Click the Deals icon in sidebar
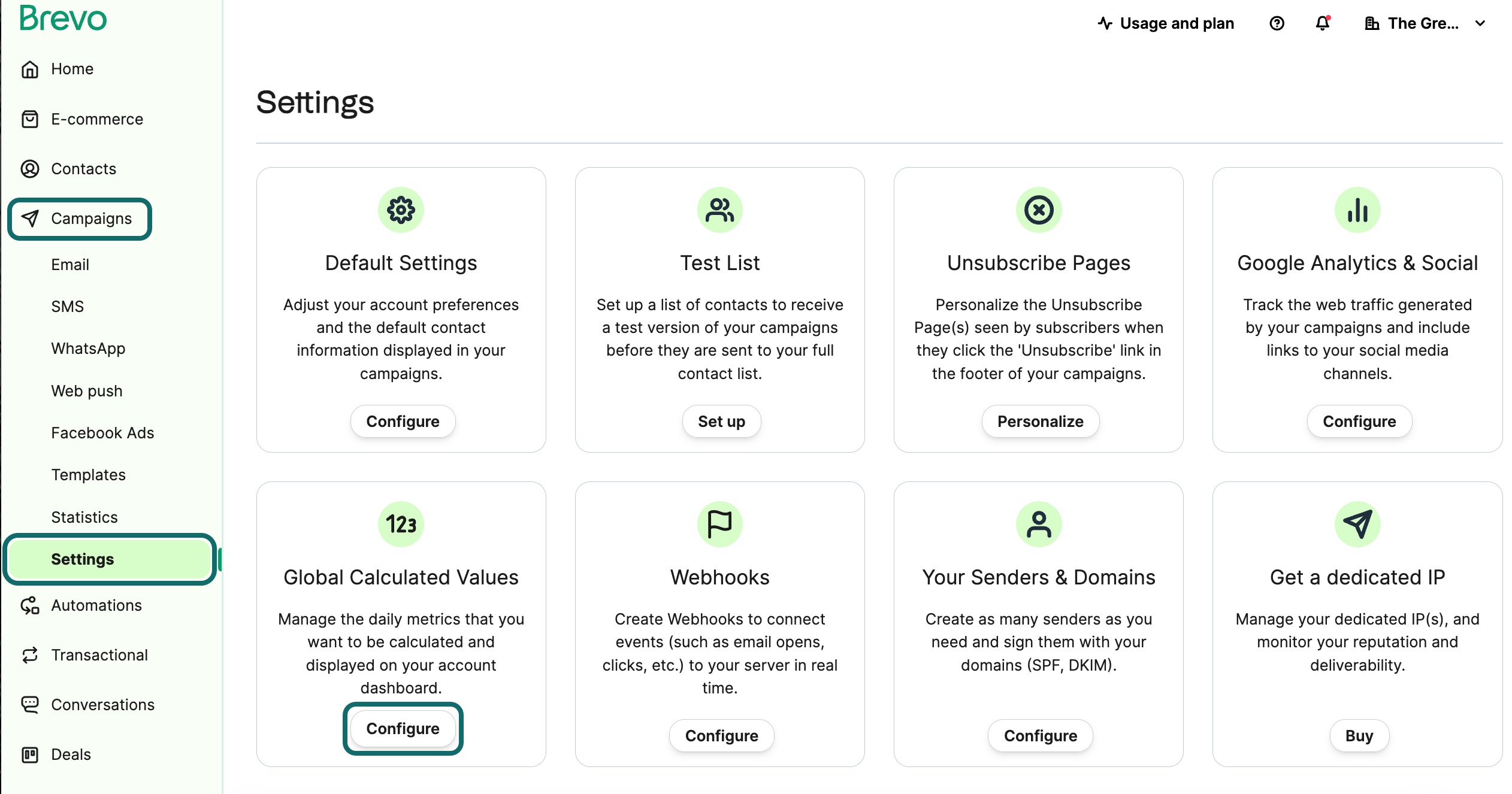The height and width of the screenshot is (794, 1512). coord(30,754)
